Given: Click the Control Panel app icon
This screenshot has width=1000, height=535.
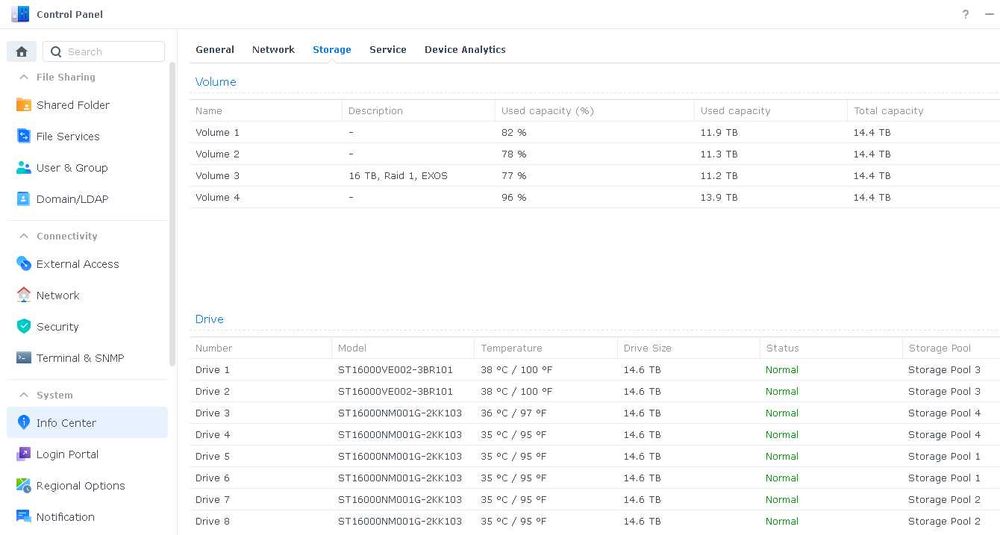Looking at the screenshot, I should click(20, 14).
